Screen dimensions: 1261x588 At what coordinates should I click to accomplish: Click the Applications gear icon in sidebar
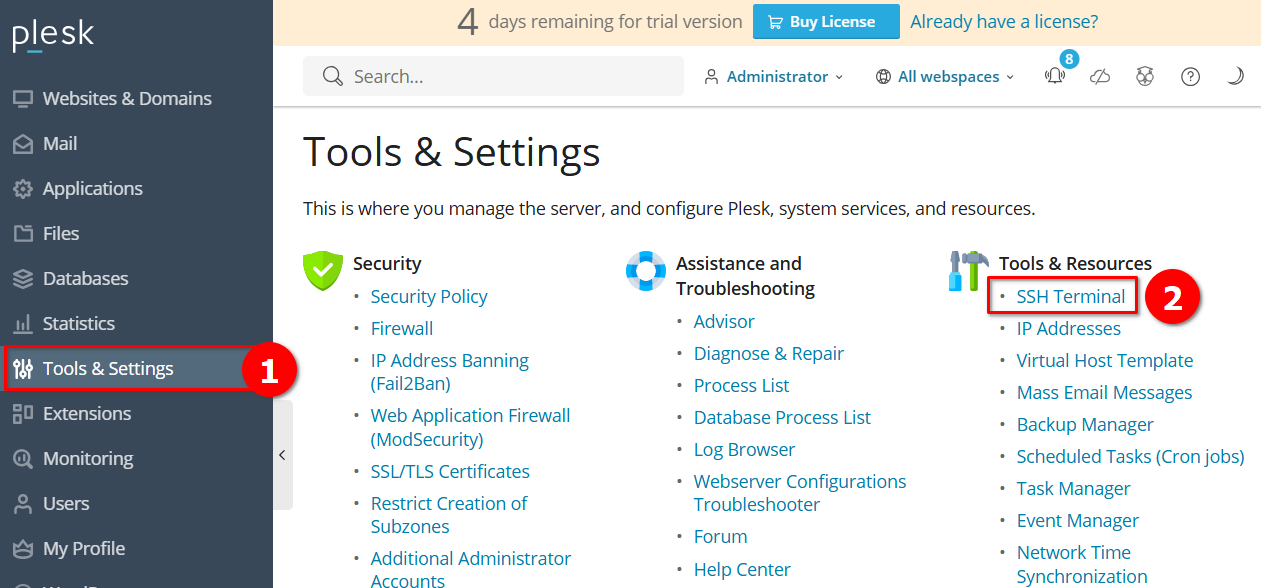23,188
